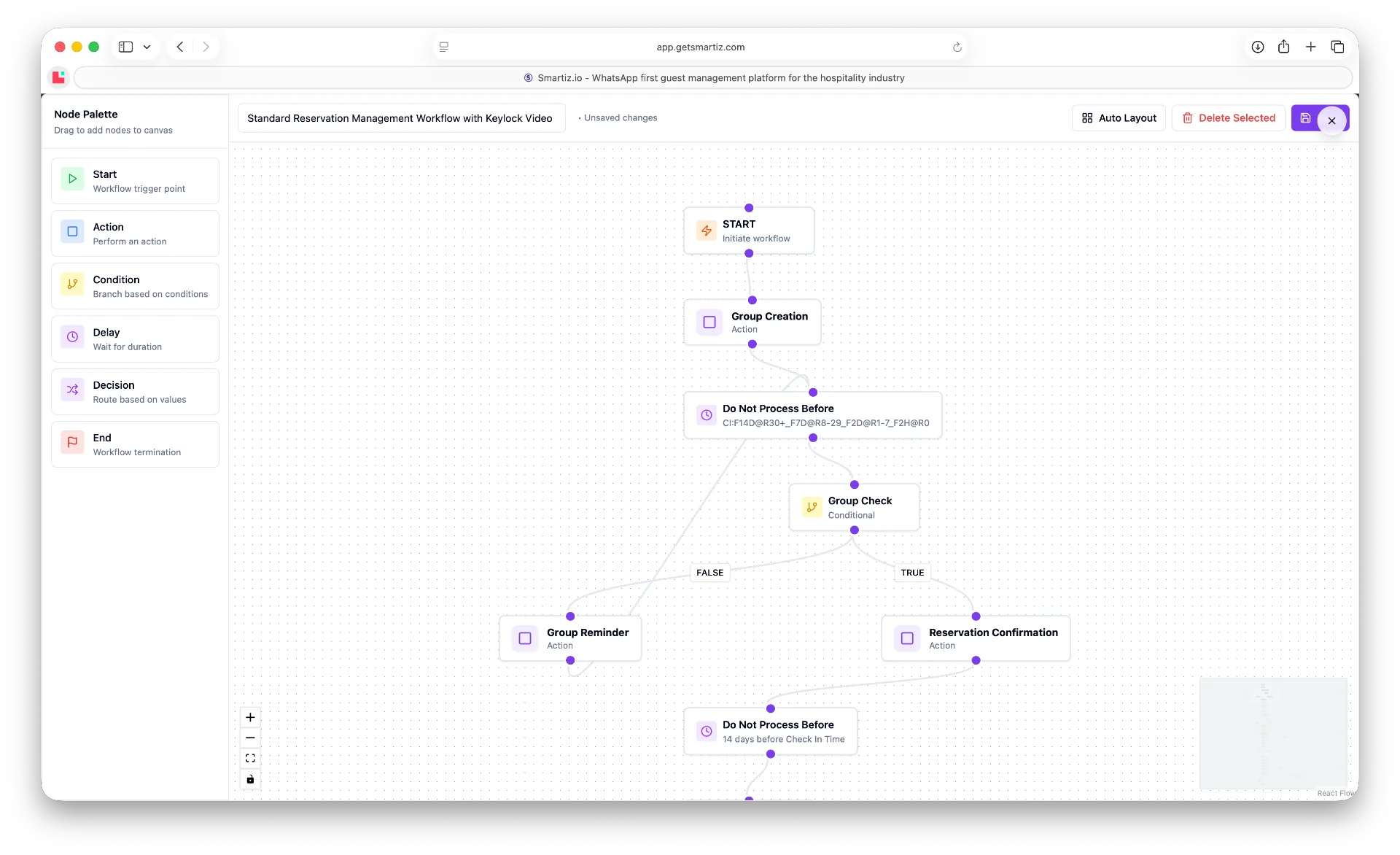Select the START Initiate workflow node
The width and height of the screenshot is (1400, 855).
[749, 231]
